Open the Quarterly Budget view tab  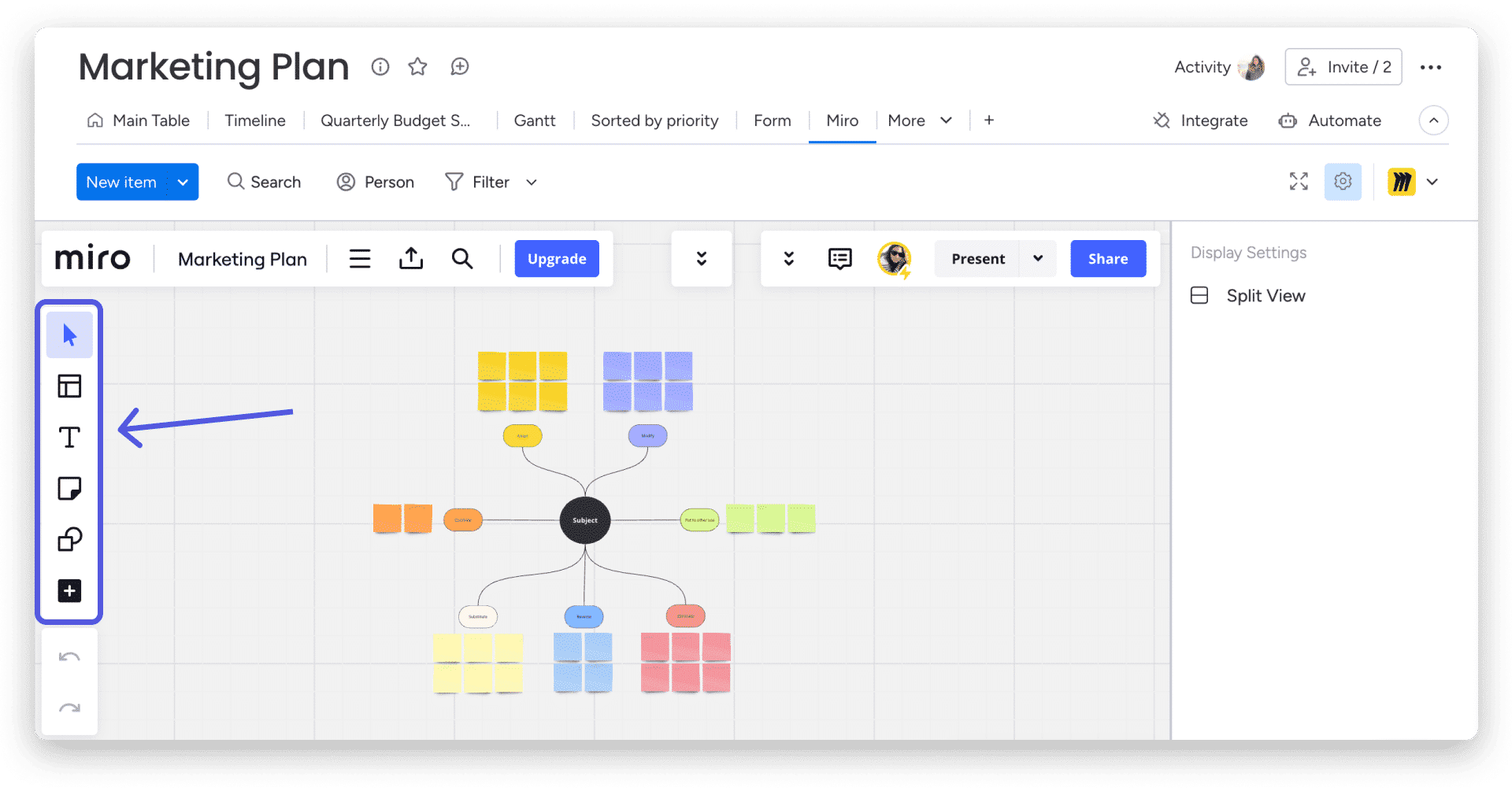tap(395, 120)
